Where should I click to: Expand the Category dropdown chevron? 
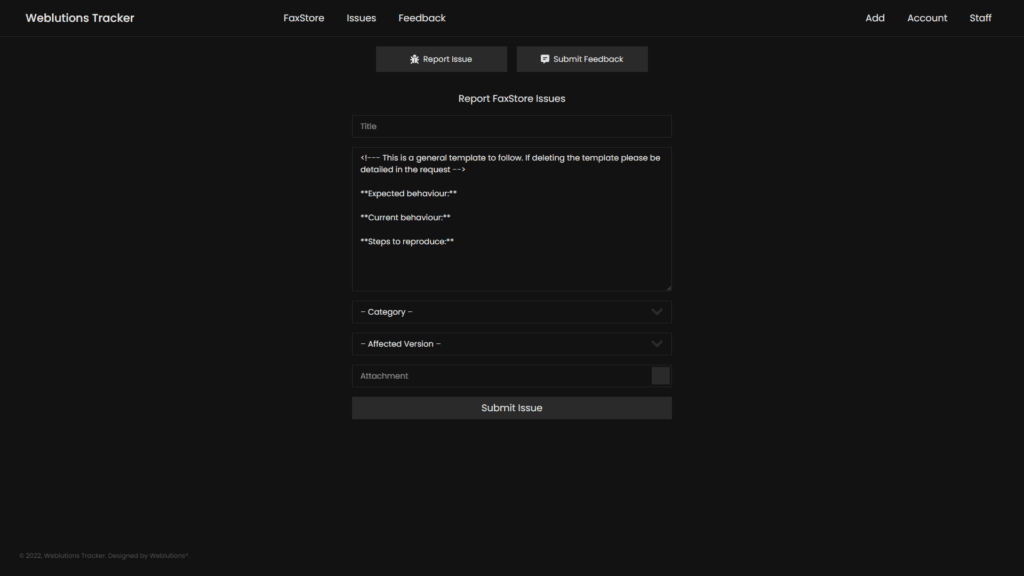657,311
